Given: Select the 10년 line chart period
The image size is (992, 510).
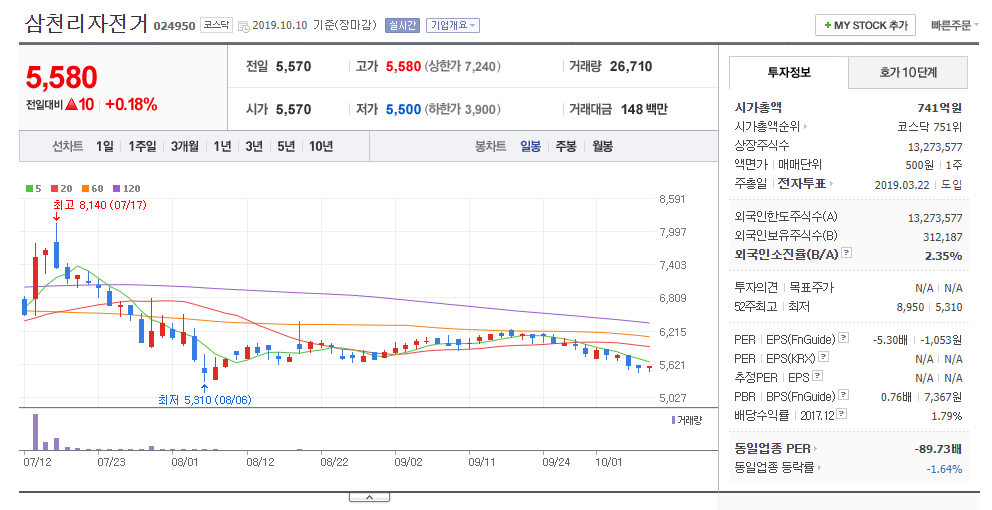Looking at the screenshot, I should pyautogui.click(x=321, y=146).
